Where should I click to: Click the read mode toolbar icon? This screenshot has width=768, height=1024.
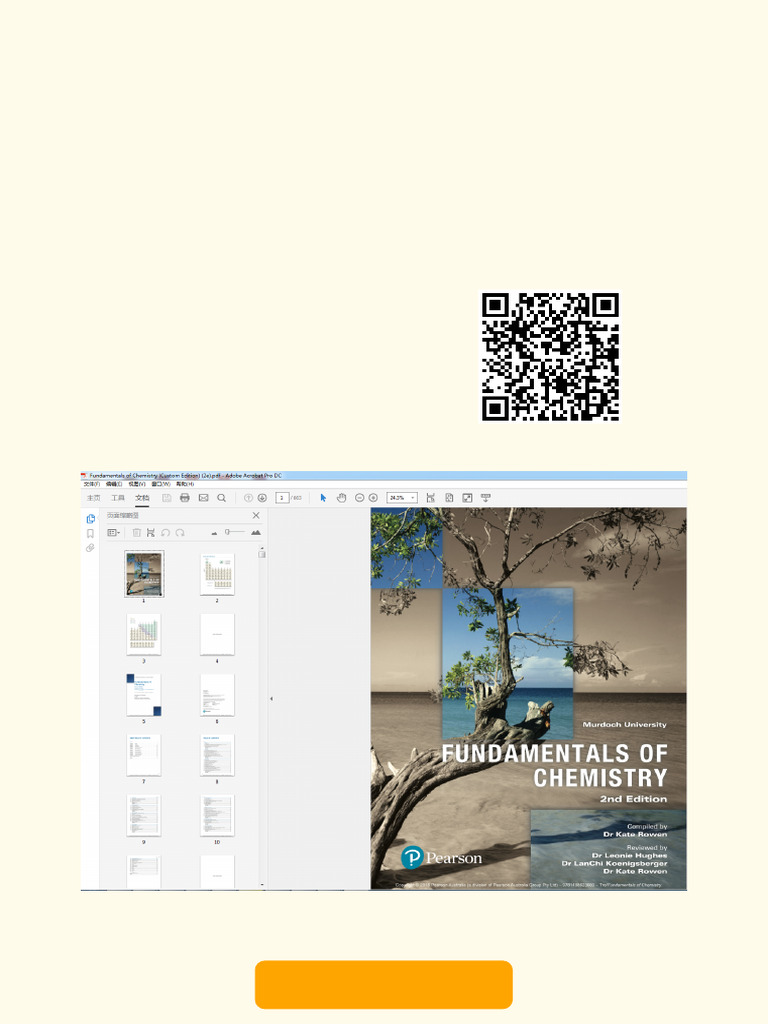[486, 498]
